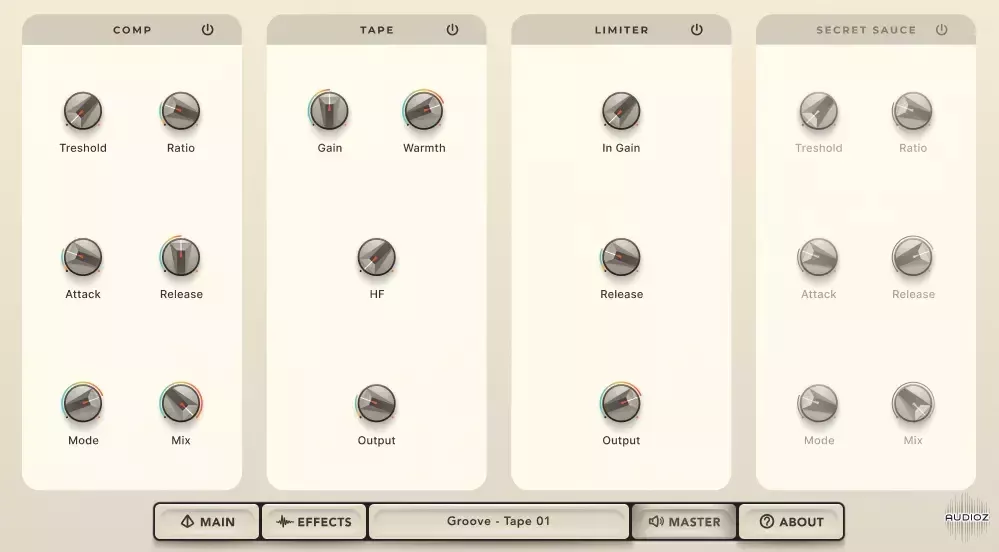Click the SECRET SAUCE Ratio knob

tap(912, 111)
